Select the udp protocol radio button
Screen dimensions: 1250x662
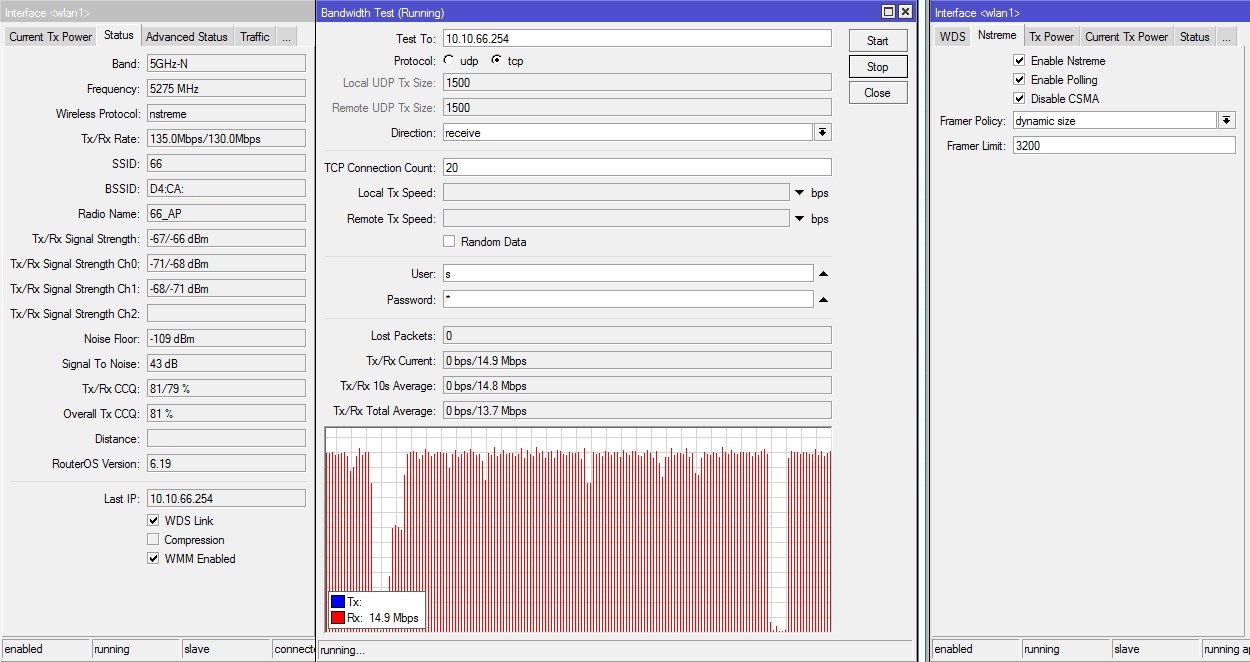[x=449, y=61]
